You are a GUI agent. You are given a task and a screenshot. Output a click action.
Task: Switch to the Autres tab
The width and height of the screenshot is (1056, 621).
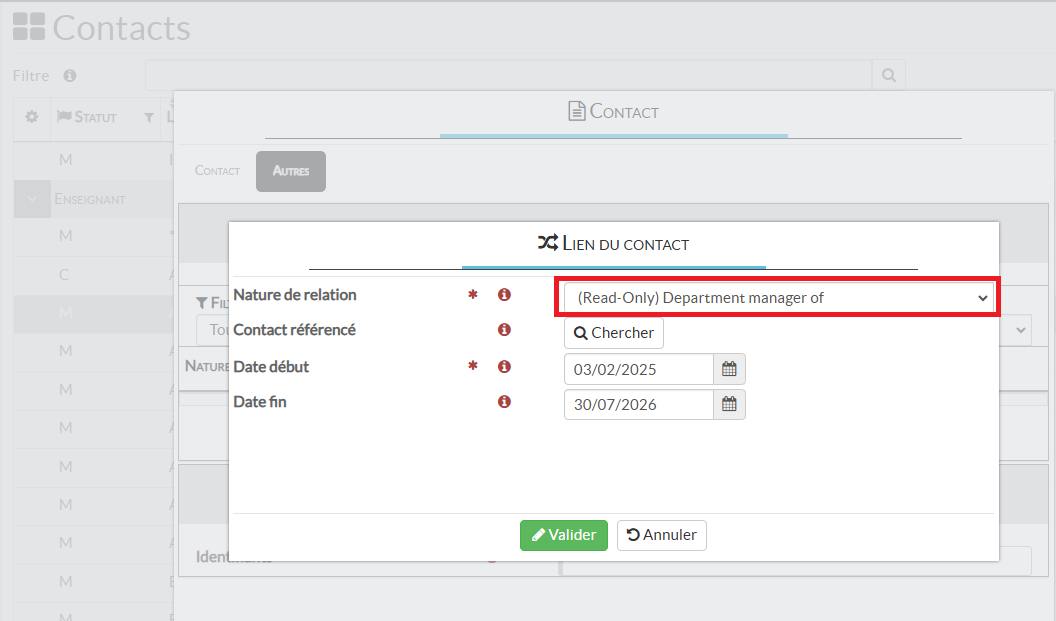pos(291,171)
